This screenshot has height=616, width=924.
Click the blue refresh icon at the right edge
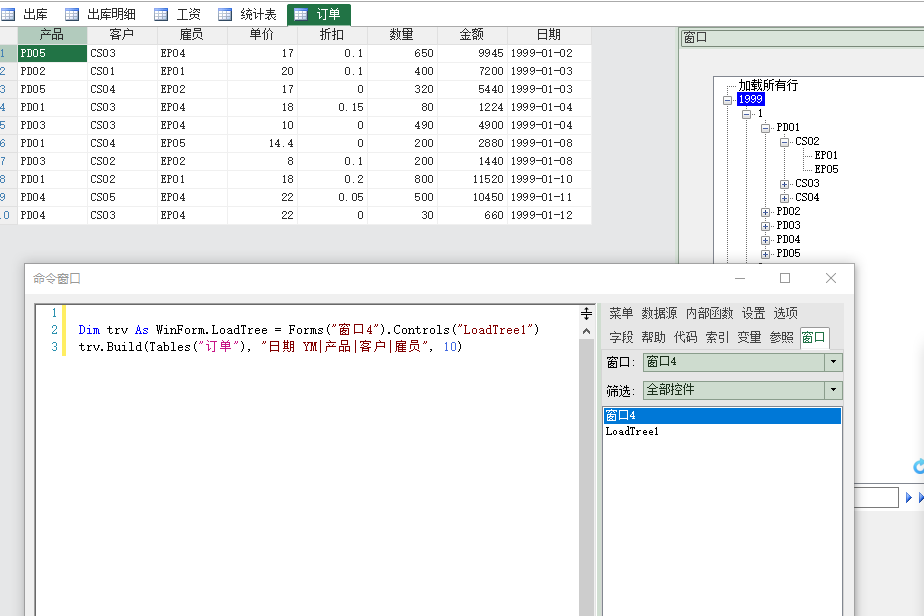919,466
